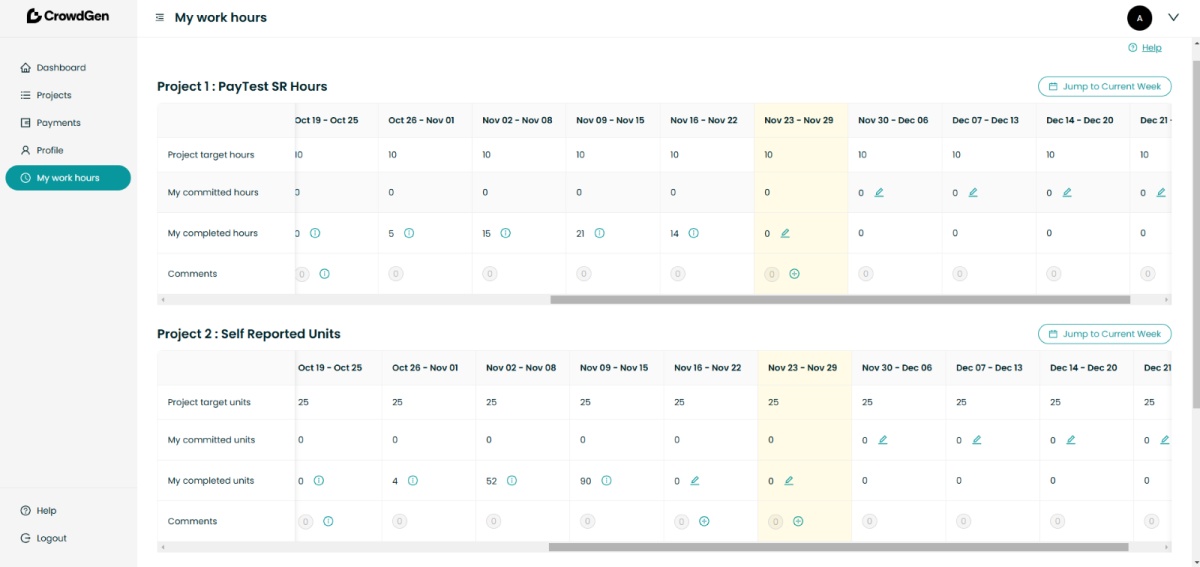Jump to Current Week for Project 2
Screen dimensions: 1200x567
click(1104, 333)
